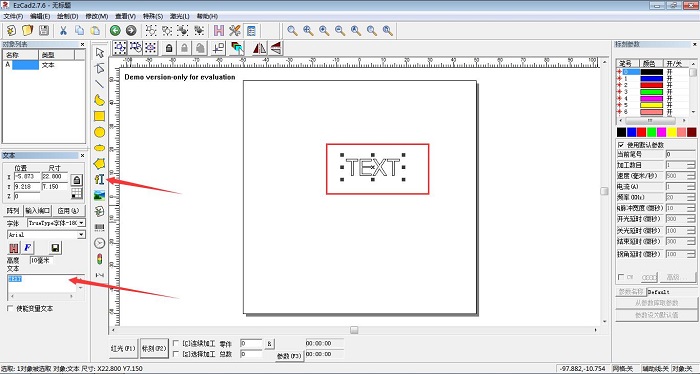Select the circle drawing tool
Viewport: 700px width, 374px height.
point(99,132)
